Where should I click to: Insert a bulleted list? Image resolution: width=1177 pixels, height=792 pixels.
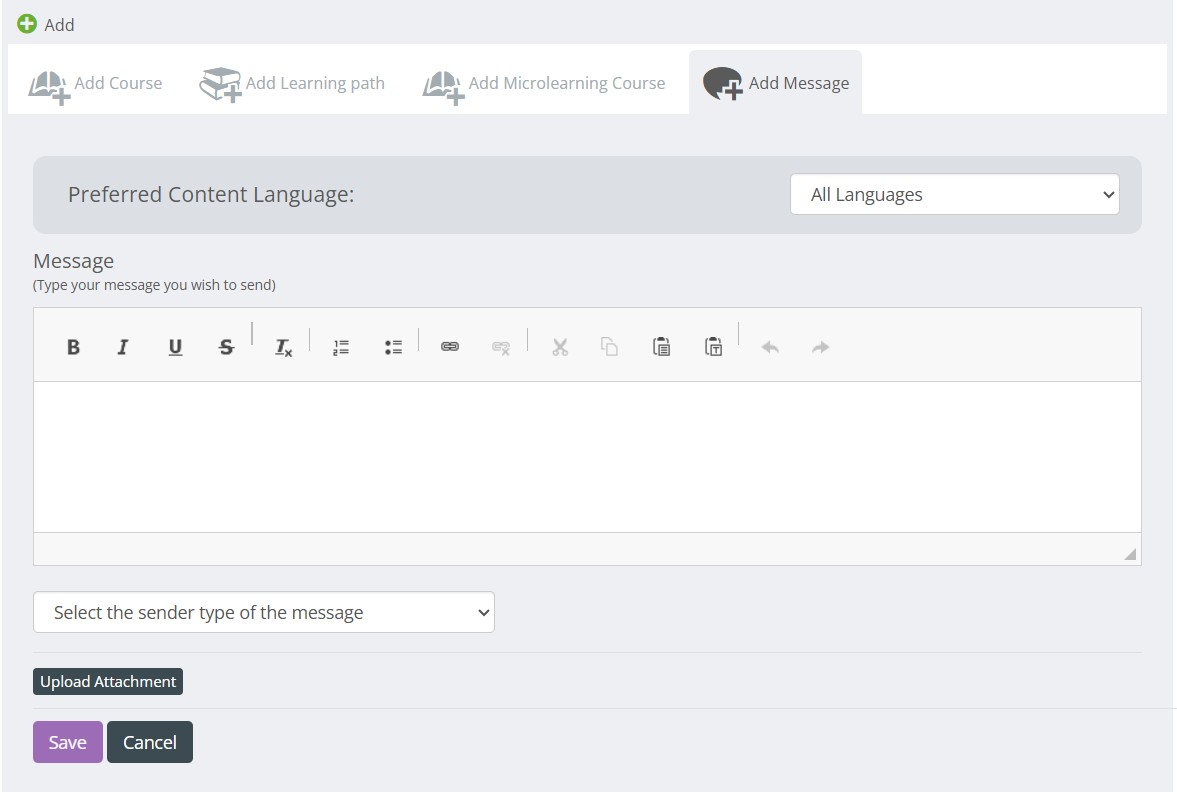tap(393, 347)
